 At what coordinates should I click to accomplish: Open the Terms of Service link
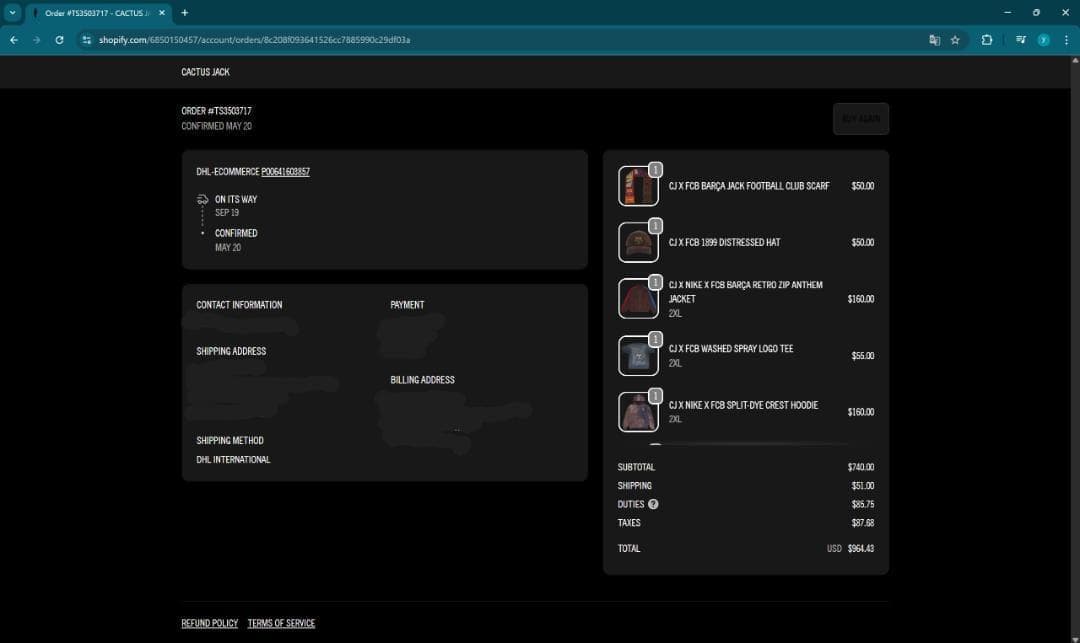tap(281, 623)
